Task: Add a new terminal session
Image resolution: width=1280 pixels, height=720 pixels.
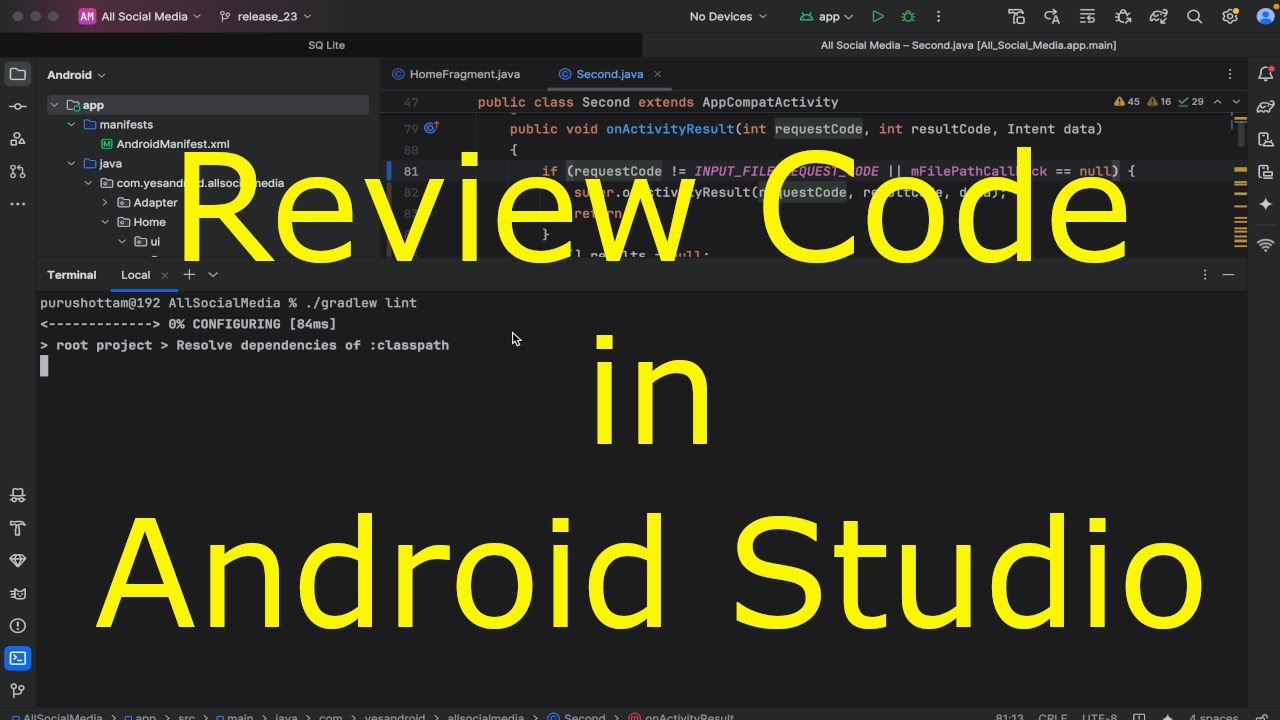Action: tap(189, 274)
